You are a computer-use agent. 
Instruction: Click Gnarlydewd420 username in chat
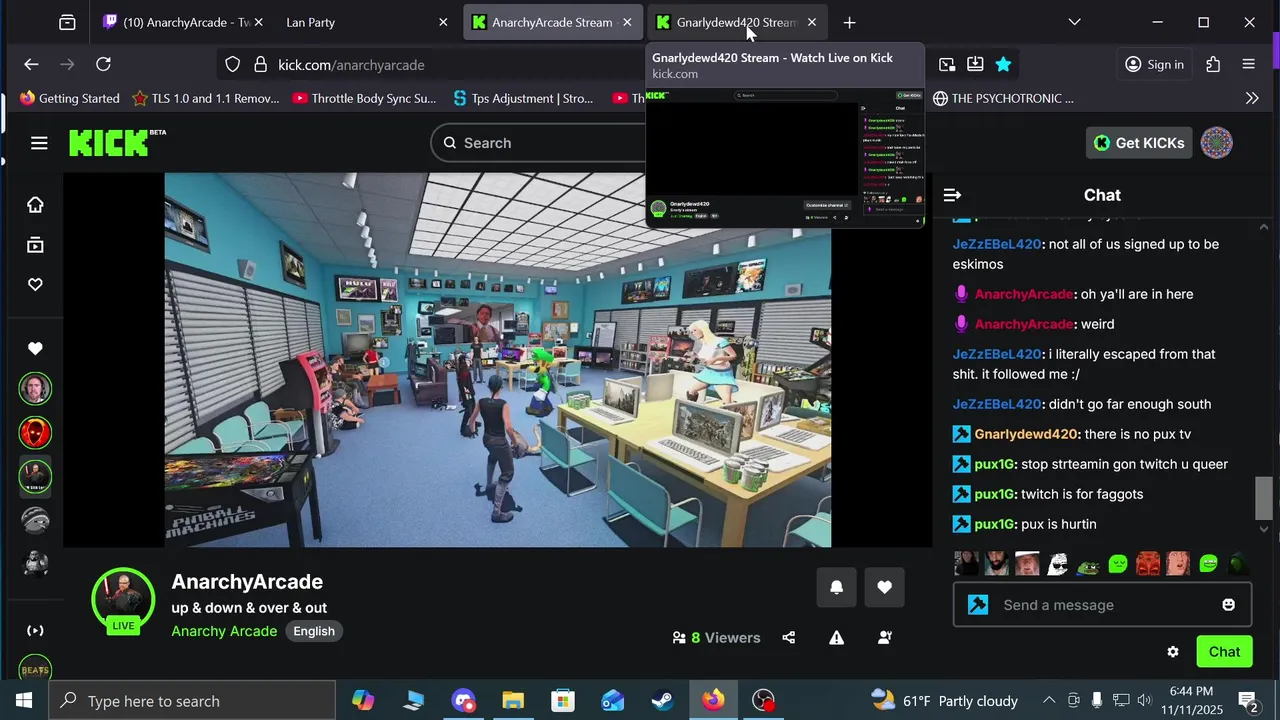(x=1026, y=434)
